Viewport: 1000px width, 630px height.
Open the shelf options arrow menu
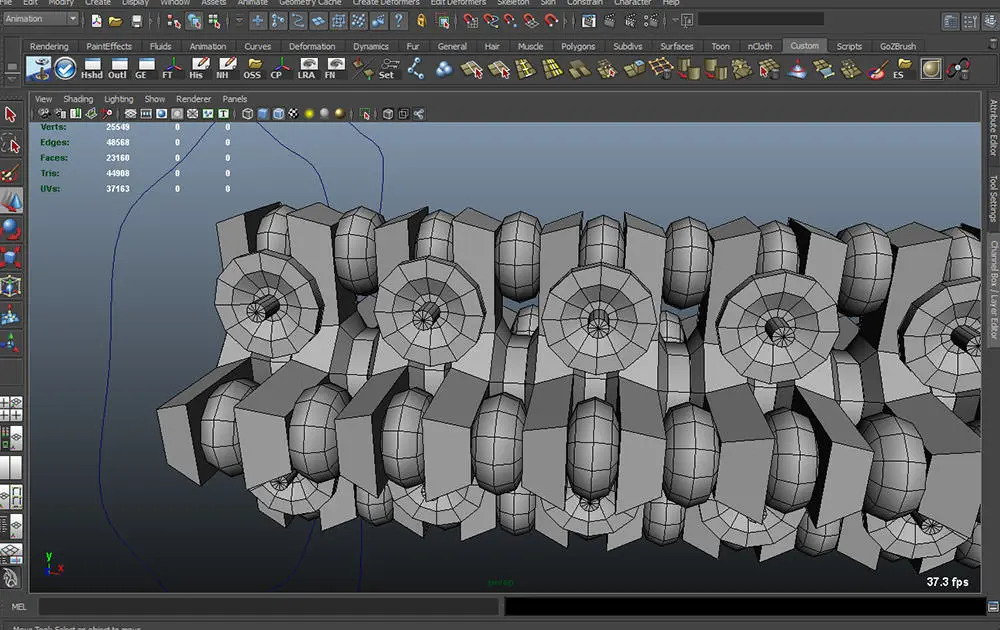(11, 77)
